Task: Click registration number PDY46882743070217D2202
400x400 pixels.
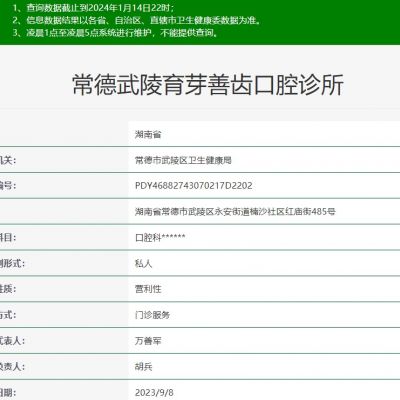Action: 194,186
